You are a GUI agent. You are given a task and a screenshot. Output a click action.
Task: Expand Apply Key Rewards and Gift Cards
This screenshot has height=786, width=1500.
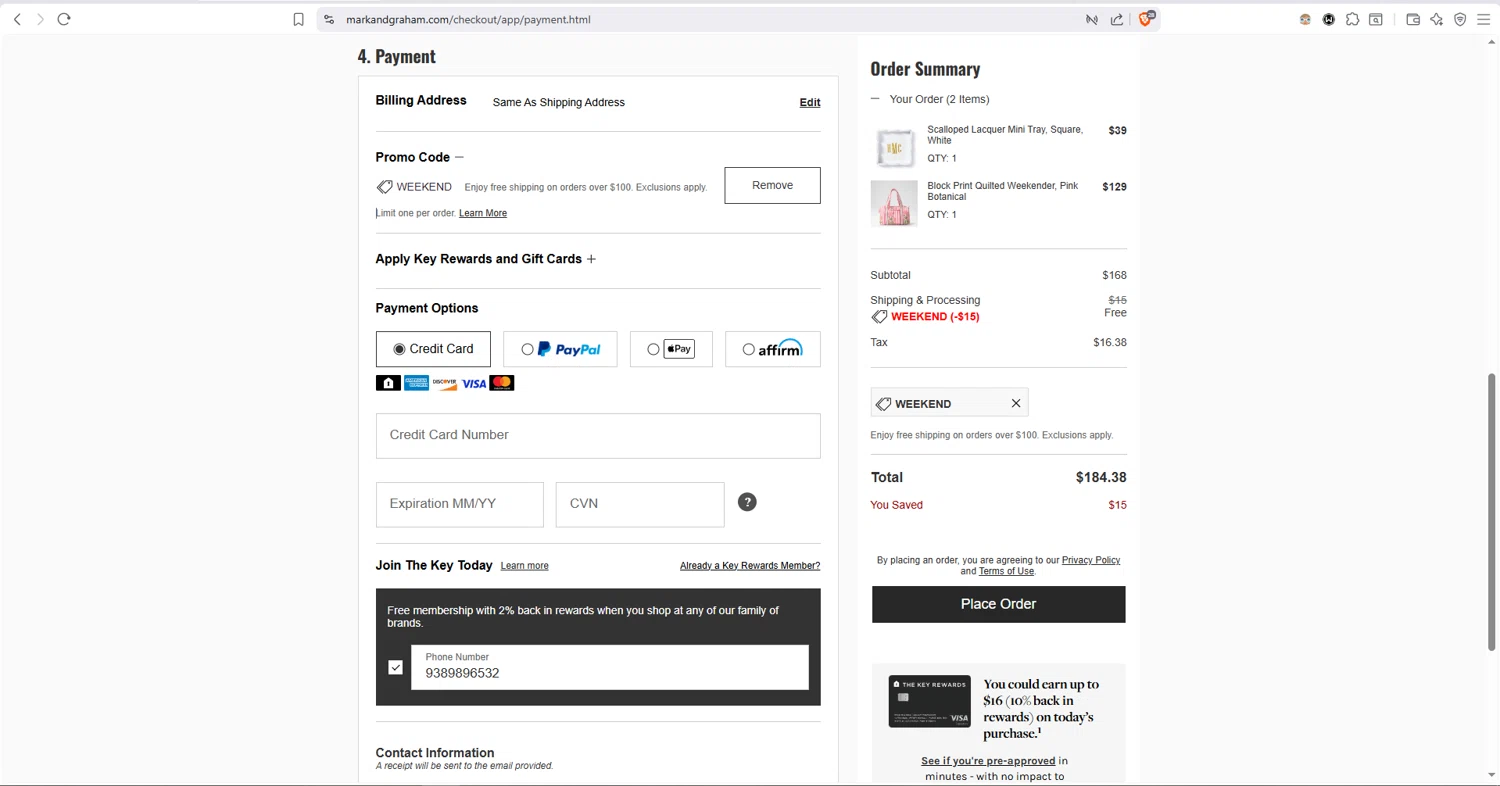[591, 259]
